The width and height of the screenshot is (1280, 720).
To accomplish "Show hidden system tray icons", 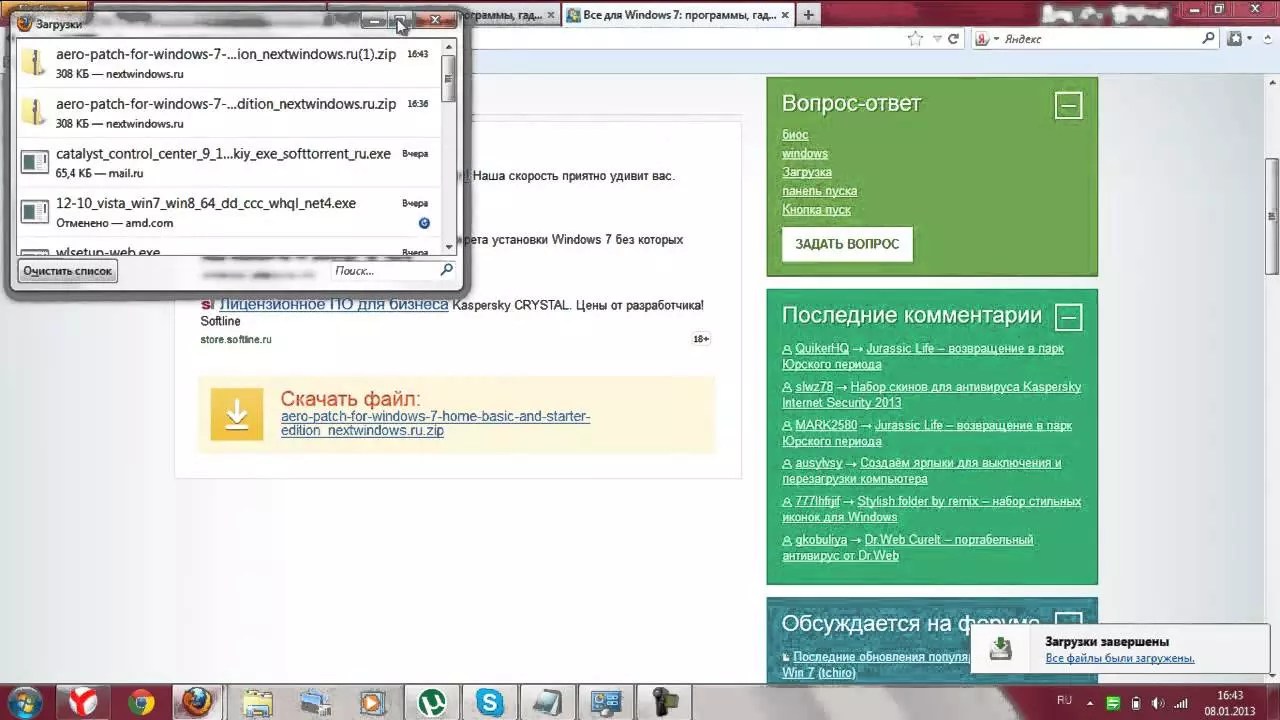I will pos(1092,702).
